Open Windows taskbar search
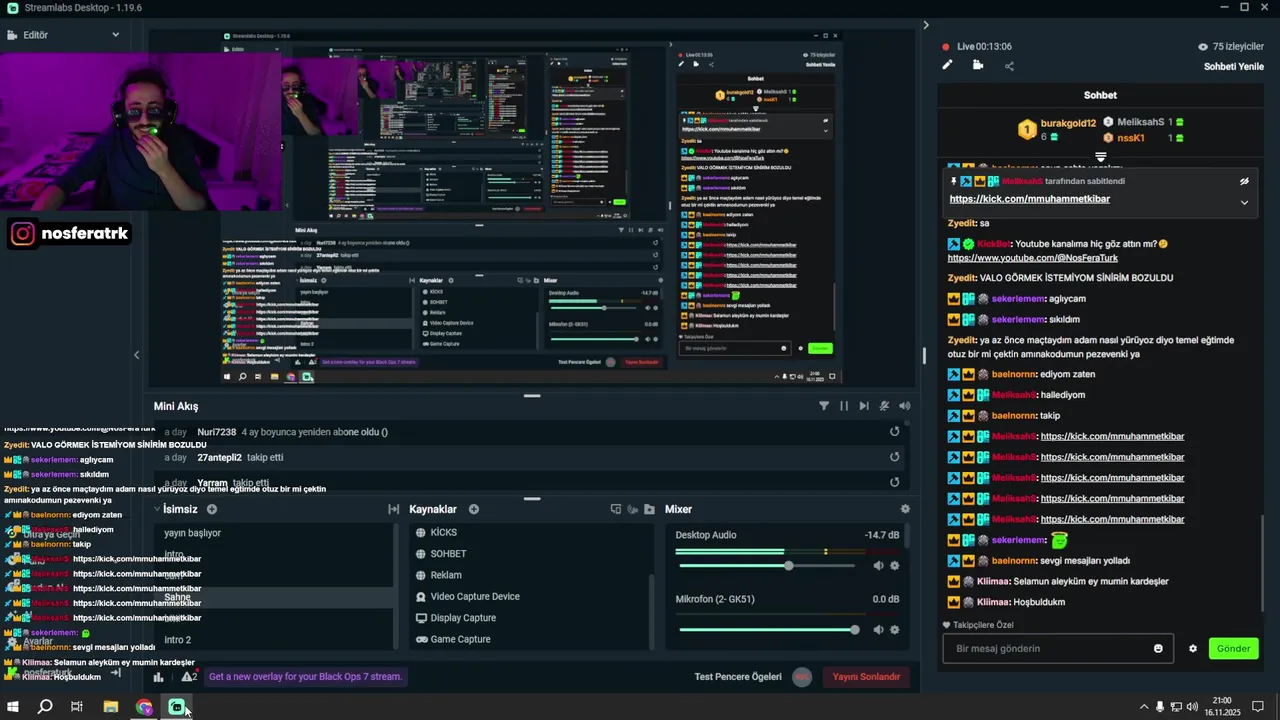The height and width of the screenshot is (720, 1280). click(45, 707)
